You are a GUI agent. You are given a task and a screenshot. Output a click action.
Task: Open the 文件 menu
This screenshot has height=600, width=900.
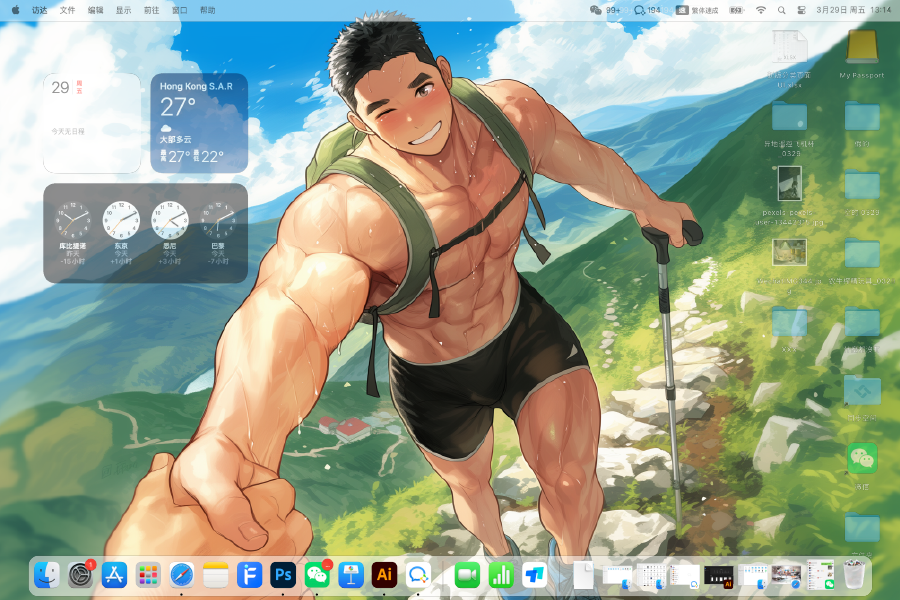pyautogui.click(x=67, y=9)
